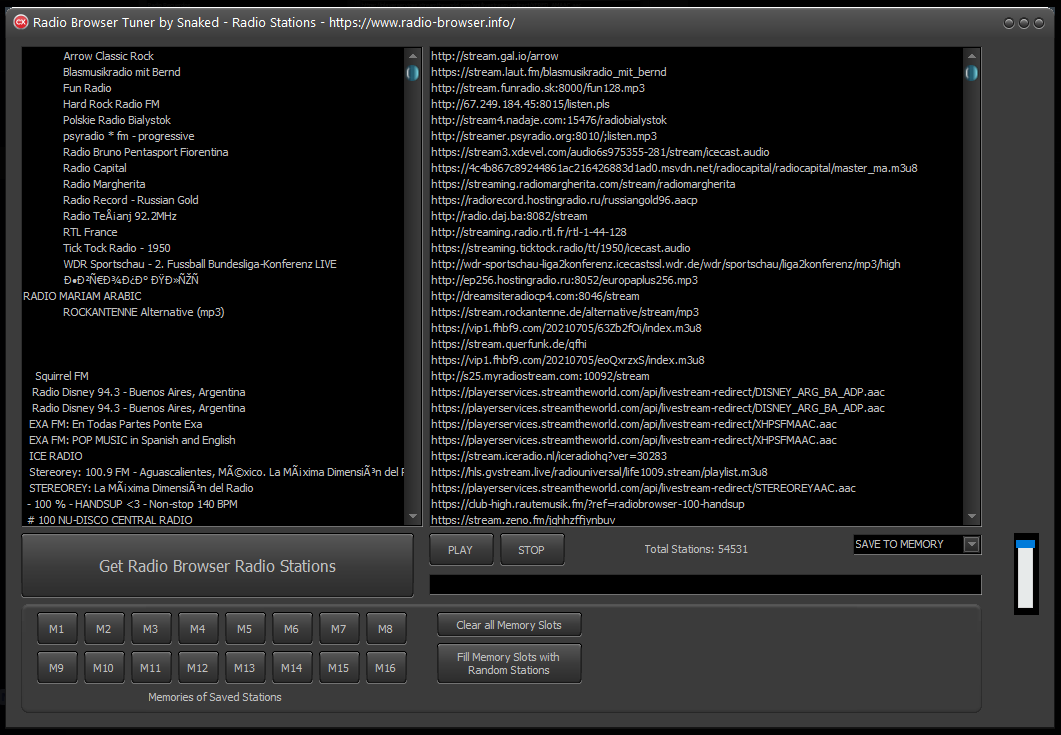This screenshot has width=1061, height=735.
Task: Select Fun Radio station
Action: click(87, 88)
